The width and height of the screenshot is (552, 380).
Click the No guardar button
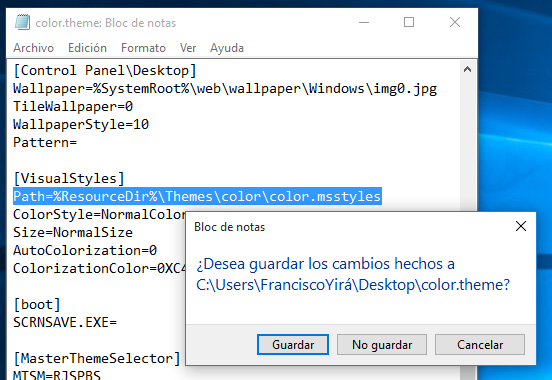(x=382, y=344)
